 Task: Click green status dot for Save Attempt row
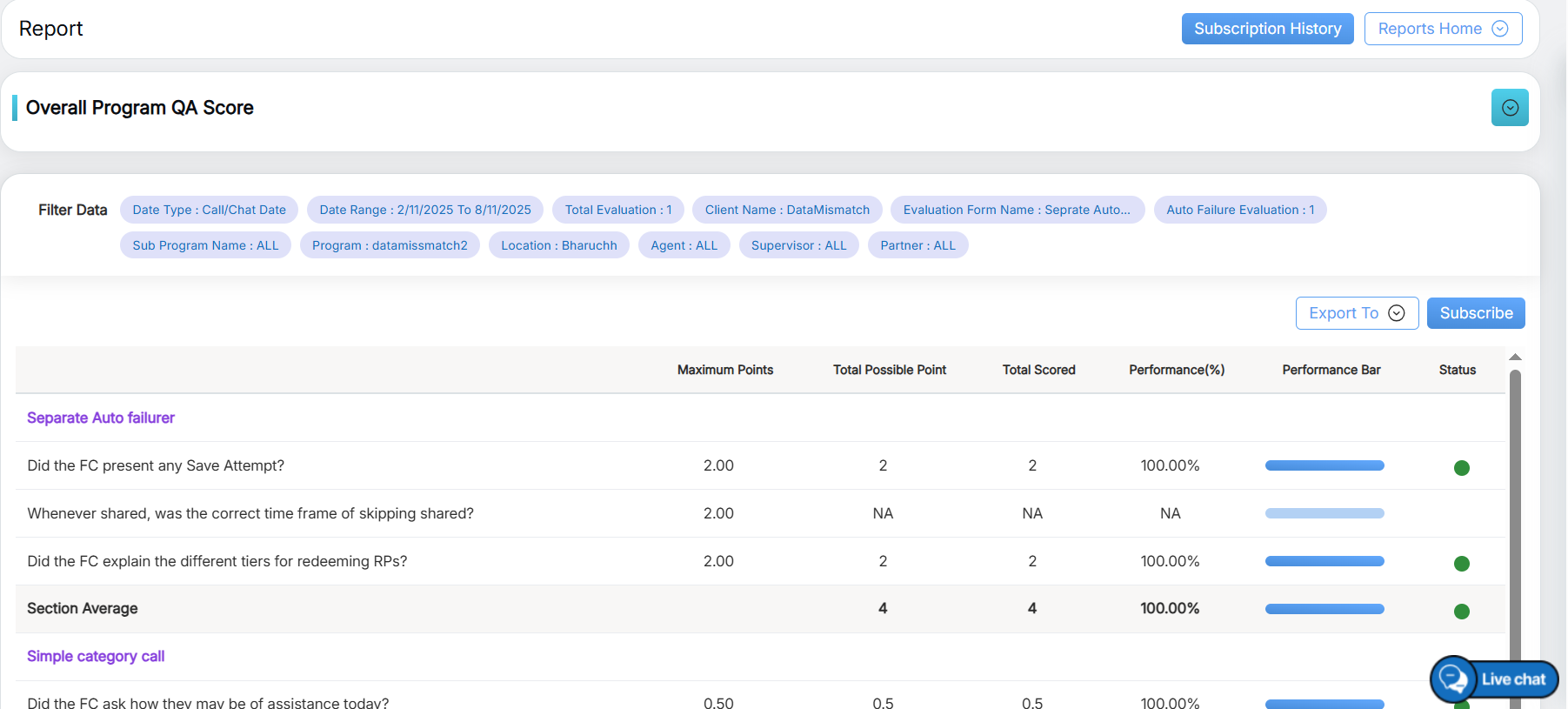(x=1461, y=468)
